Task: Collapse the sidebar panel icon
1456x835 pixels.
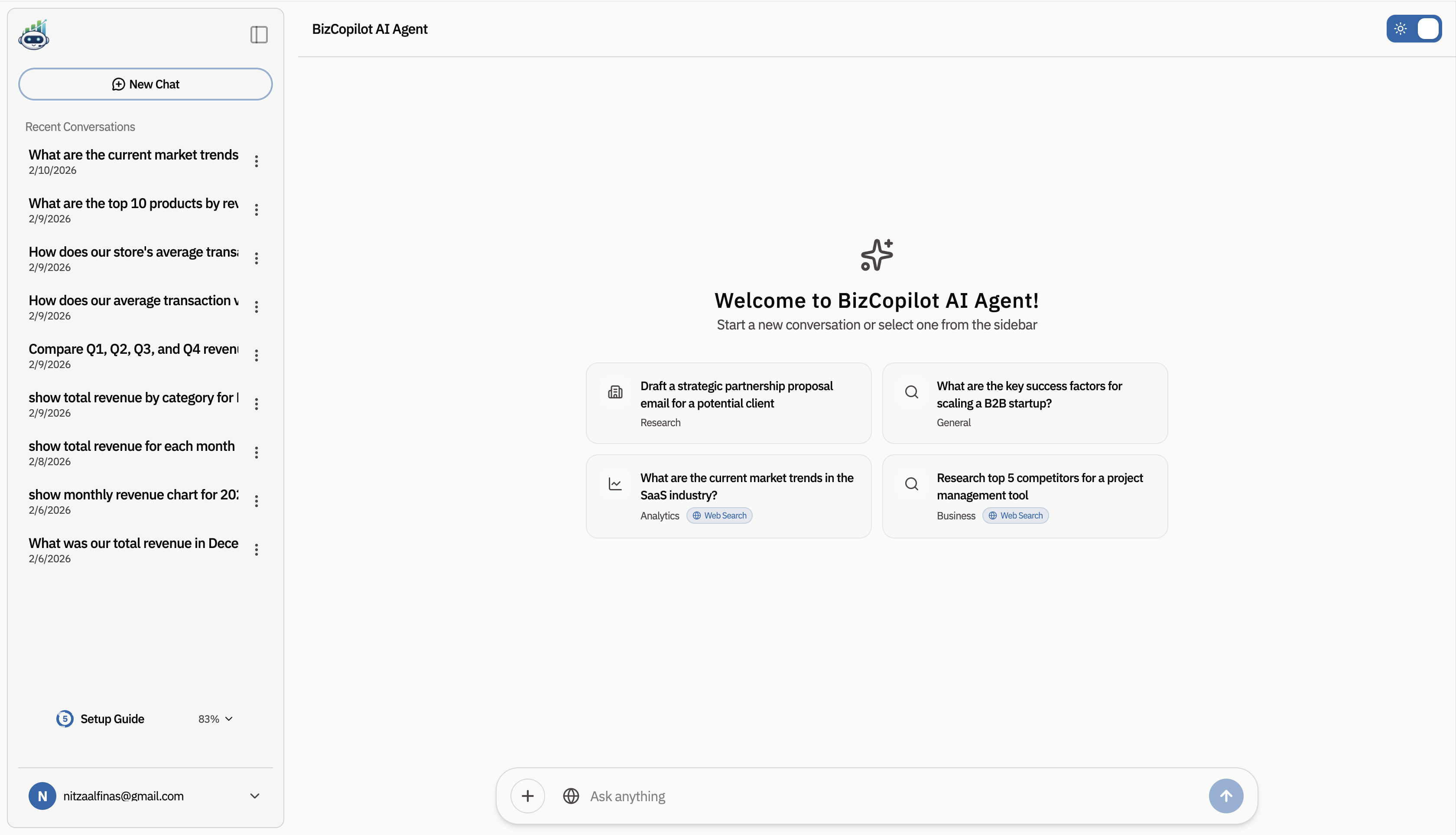Action: (259, 35)
